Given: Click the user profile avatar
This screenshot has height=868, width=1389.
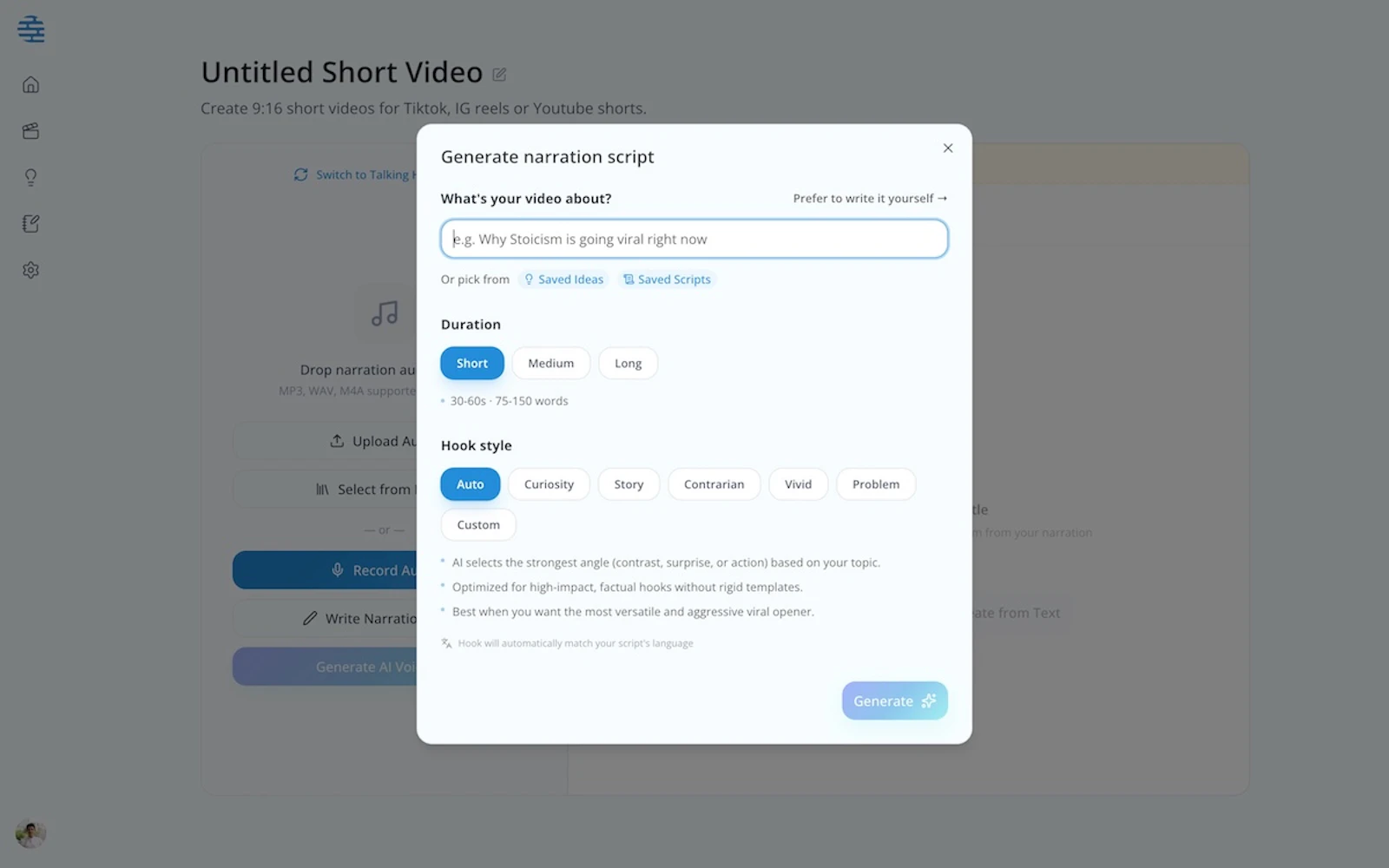Looking at the screenshot, I should (30, 834).
